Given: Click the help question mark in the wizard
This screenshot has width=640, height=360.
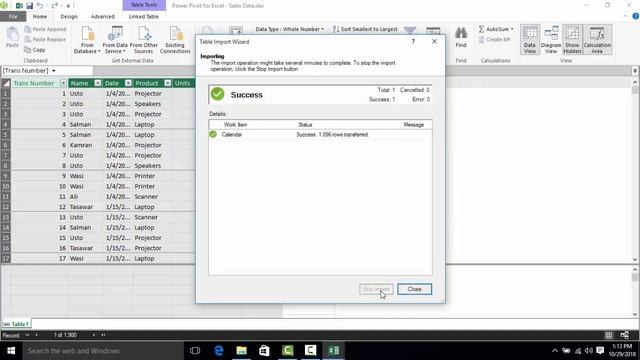Looking at the screenshot, I should (x=413, y=41).
